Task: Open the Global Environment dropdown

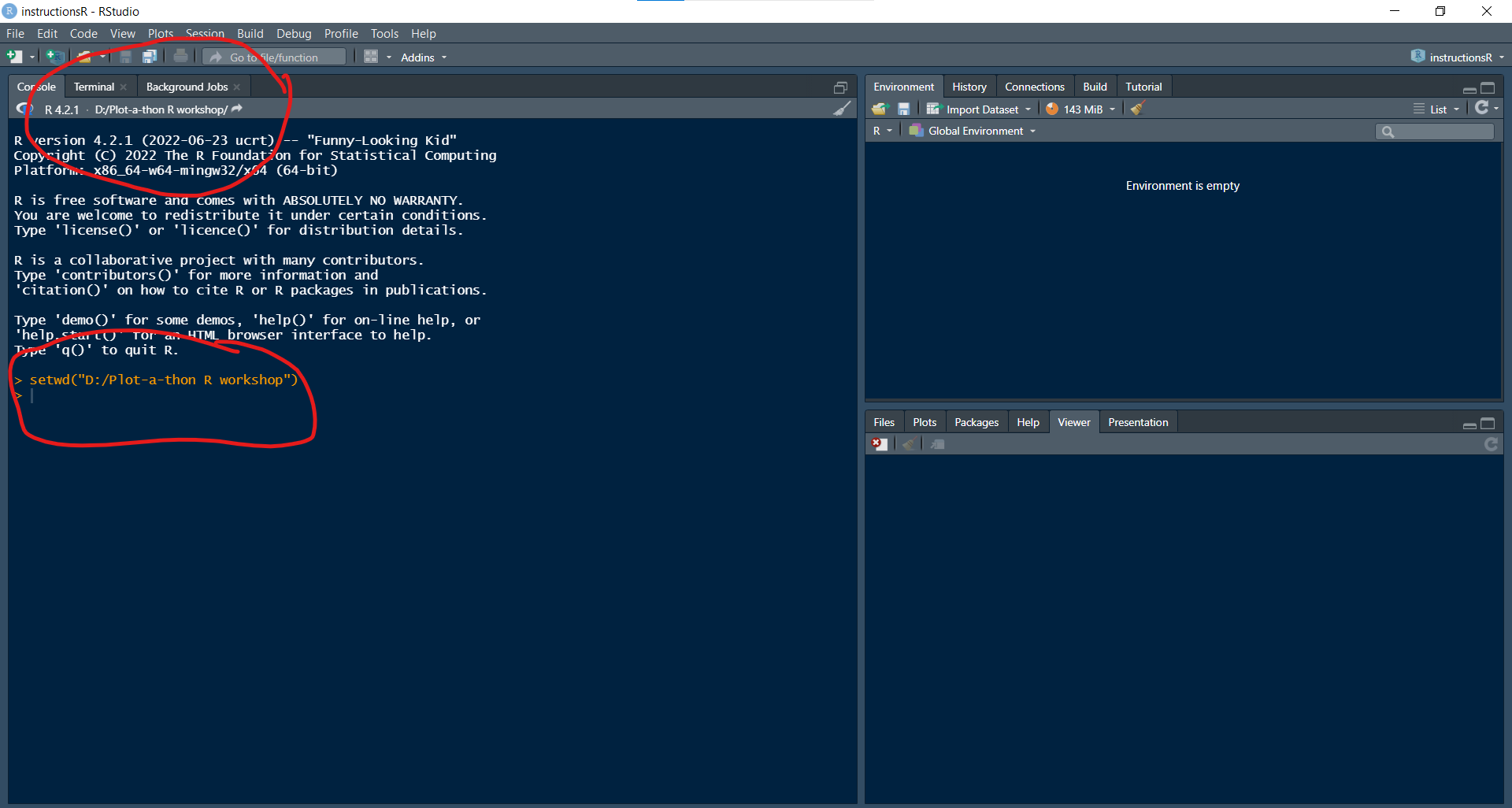Action: [x=973, y=131]
